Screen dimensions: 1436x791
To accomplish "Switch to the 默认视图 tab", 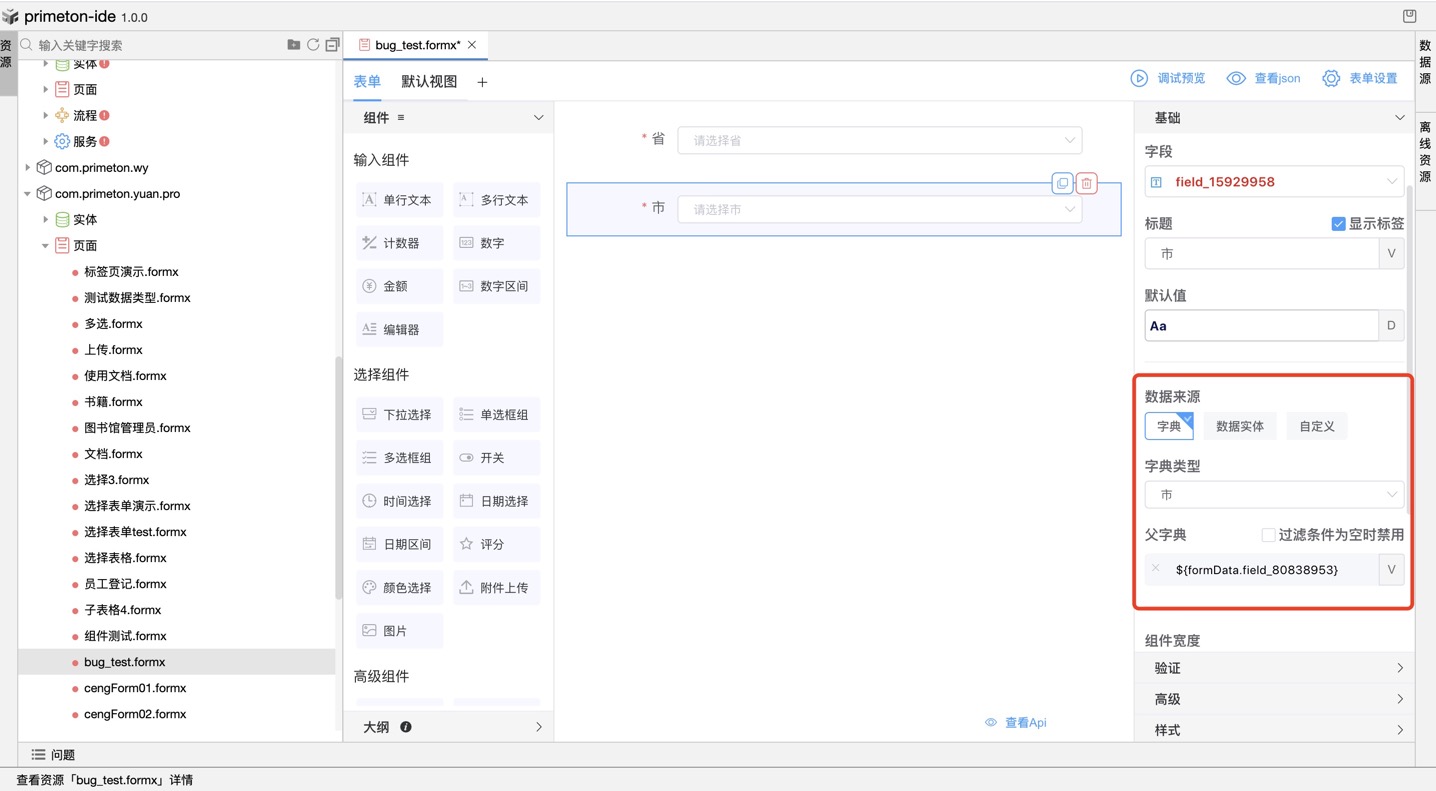I will [429, 81].
